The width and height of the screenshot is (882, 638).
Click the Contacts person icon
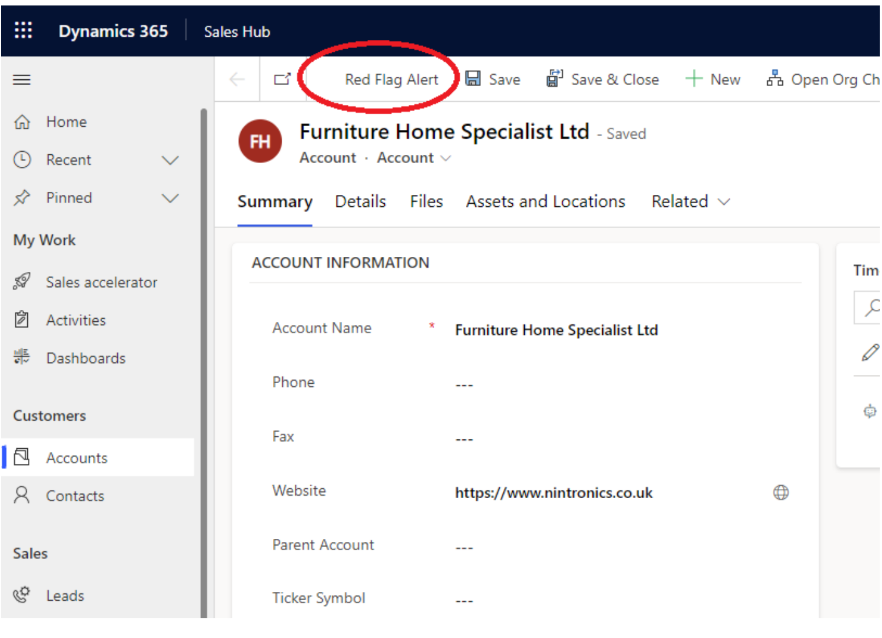coord(22,495)
